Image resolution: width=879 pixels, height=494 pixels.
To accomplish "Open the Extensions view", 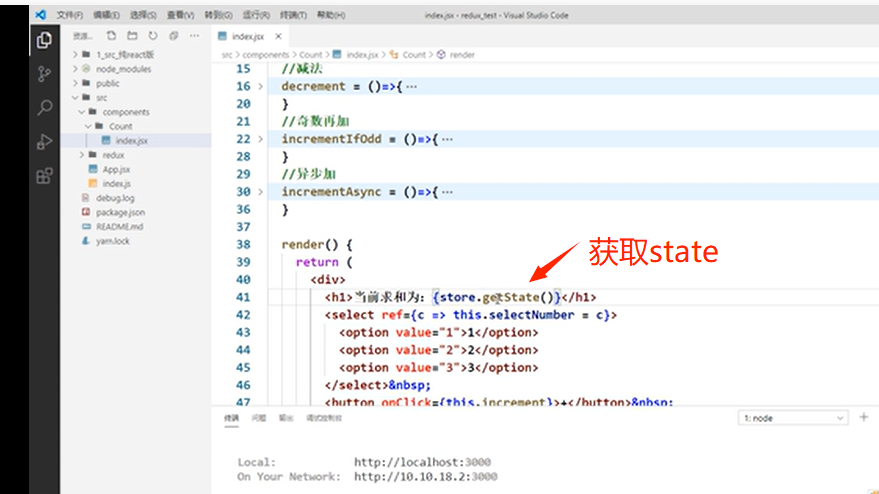I will click(x=44, y=176).
